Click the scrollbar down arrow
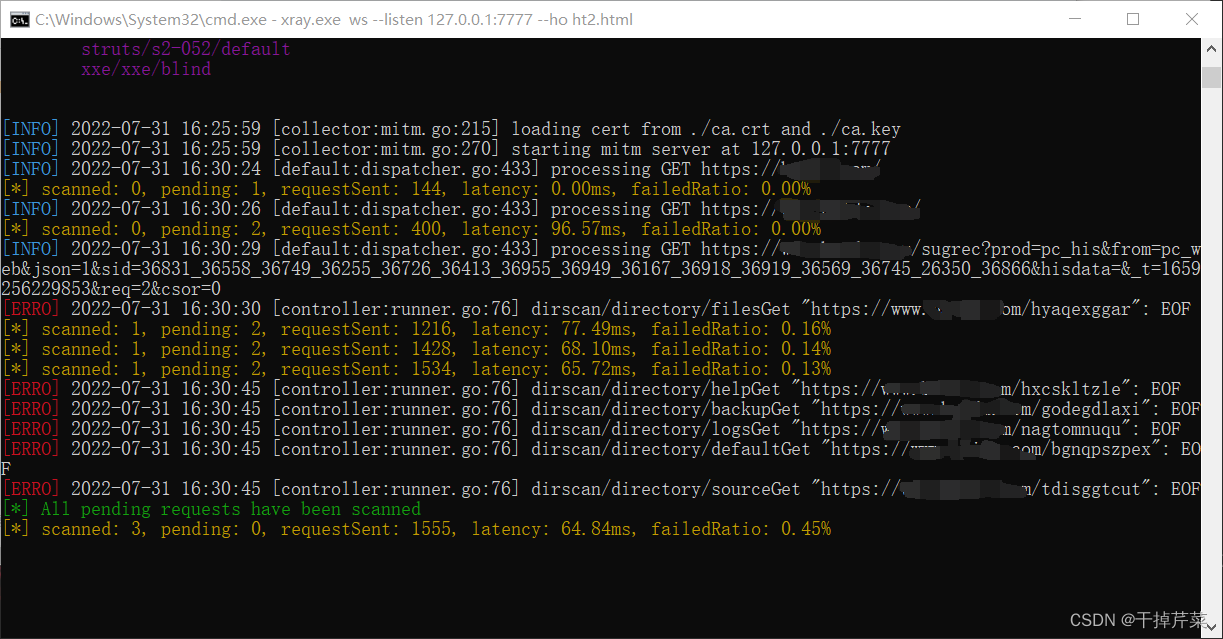 [x=1212, y=629]
